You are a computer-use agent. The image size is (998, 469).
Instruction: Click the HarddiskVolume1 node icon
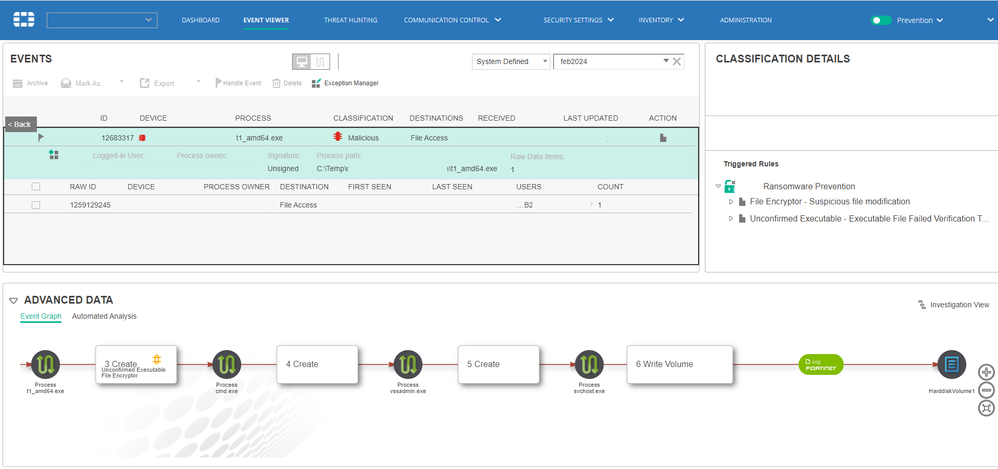(951, 364)
